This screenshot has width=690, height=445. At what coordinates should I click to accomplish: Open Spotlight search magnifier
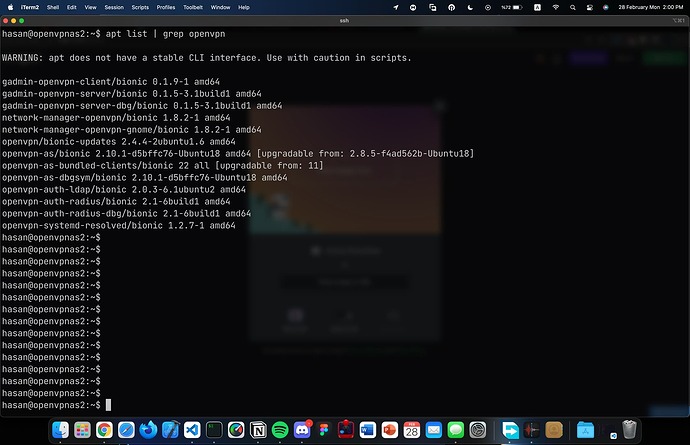tap(573, 7)
